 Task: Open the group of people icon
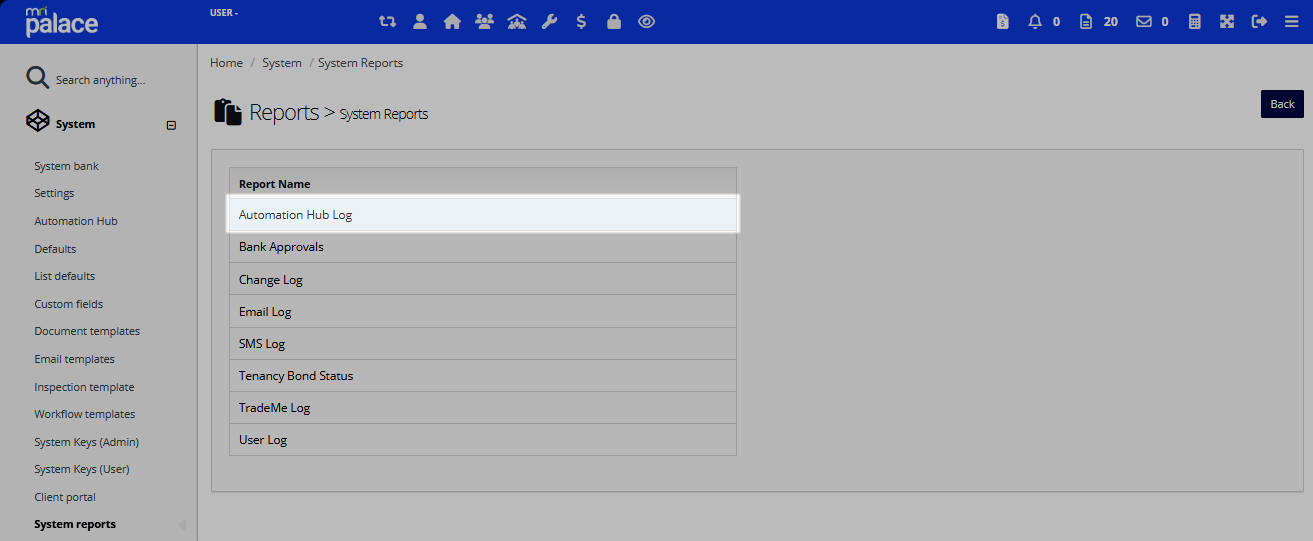(x=484, y=21)
